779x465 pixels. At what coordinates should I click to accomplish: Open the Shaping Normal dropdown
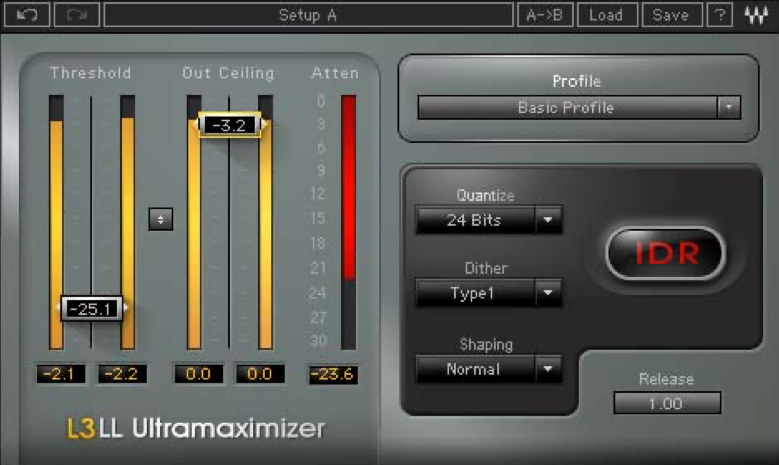(489, 369)
